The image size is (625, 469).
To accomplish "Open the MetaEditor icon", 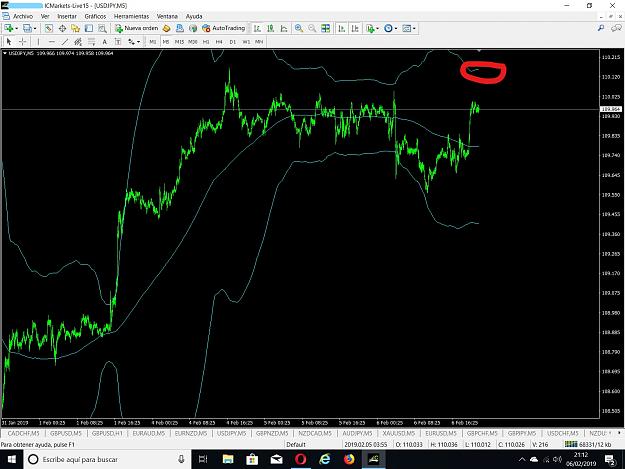I will point(166,28).
